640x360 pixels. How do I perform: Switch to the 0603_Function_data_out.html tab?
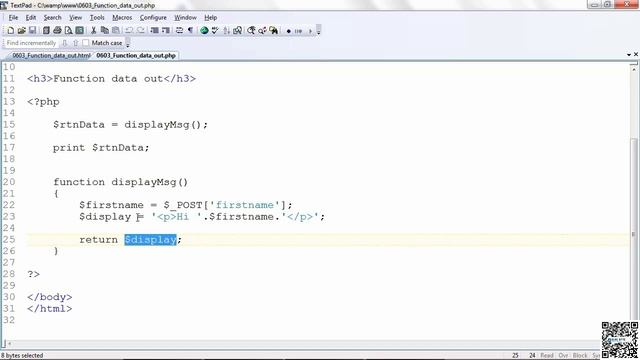click(x=51, y=55)
